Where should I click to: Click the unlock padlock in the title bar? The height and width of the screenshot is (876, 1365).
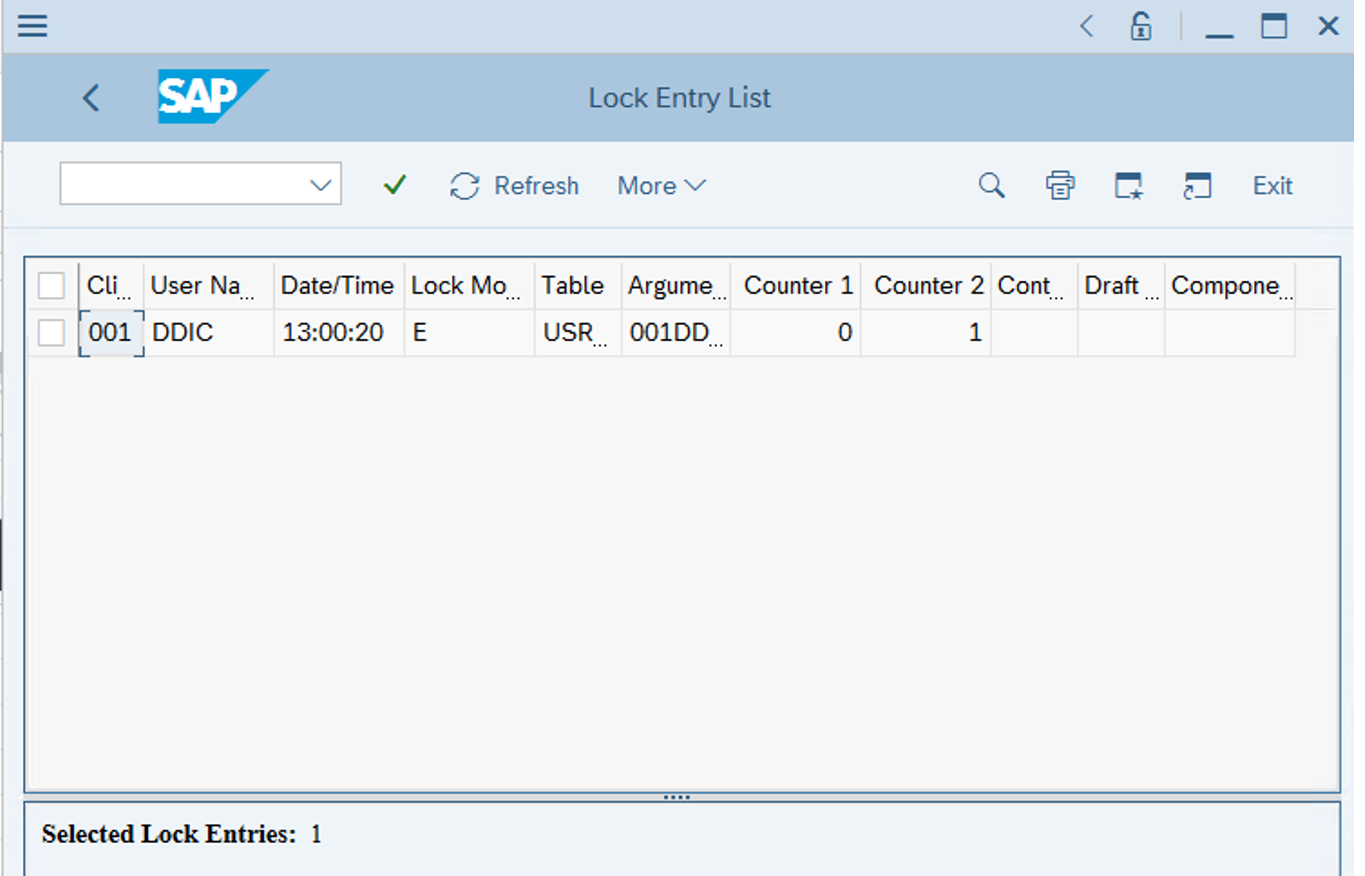click(1140, 26)
